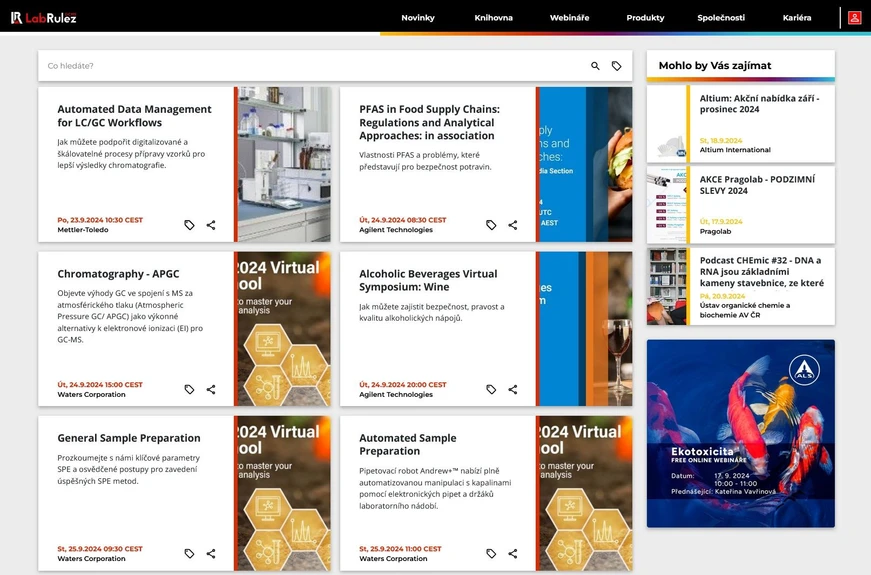Image resolution: width=871 pixels, height=575 pixels.
Task: Share the PFAS in Food Supply webinar
Action: pos(513,225)
